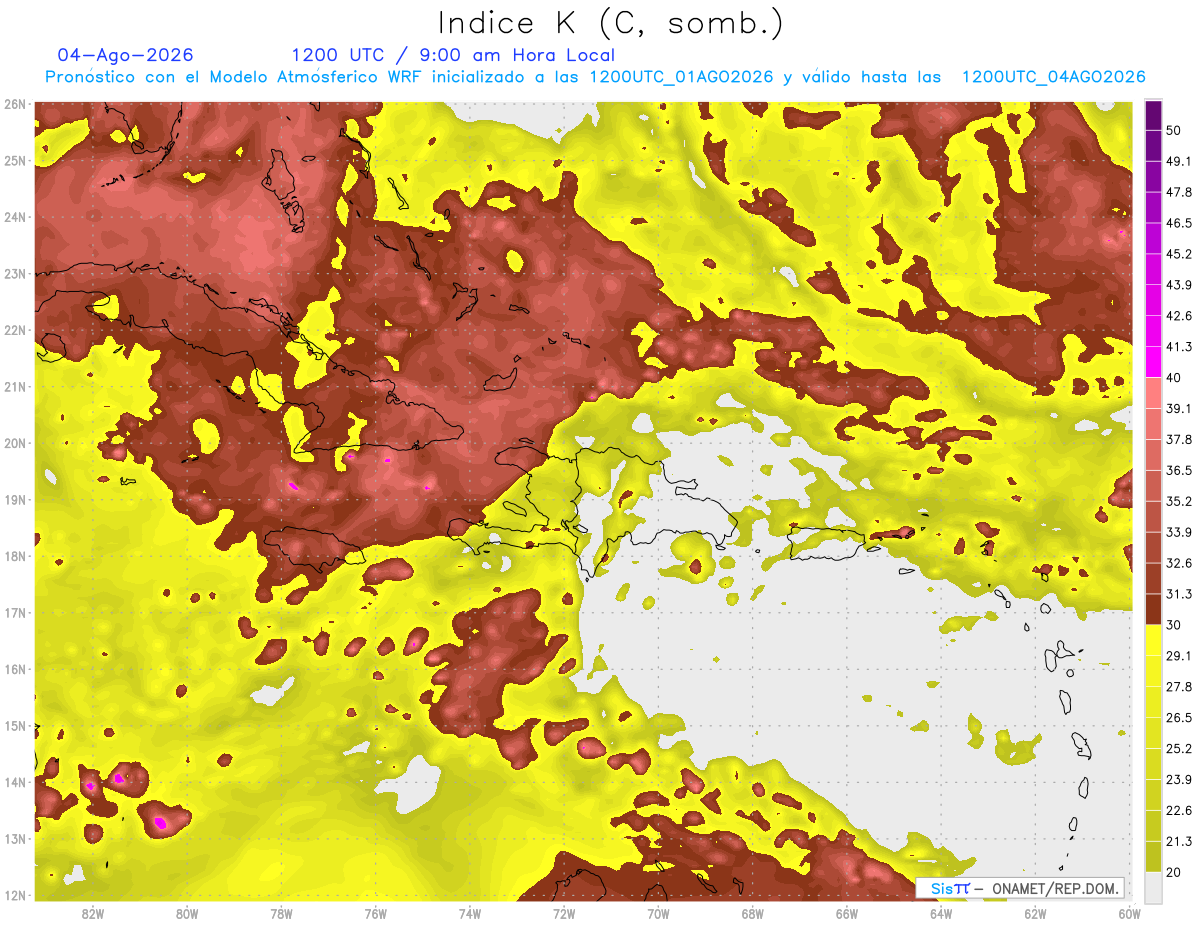Click the latitude label 22N

pos(15,330)
